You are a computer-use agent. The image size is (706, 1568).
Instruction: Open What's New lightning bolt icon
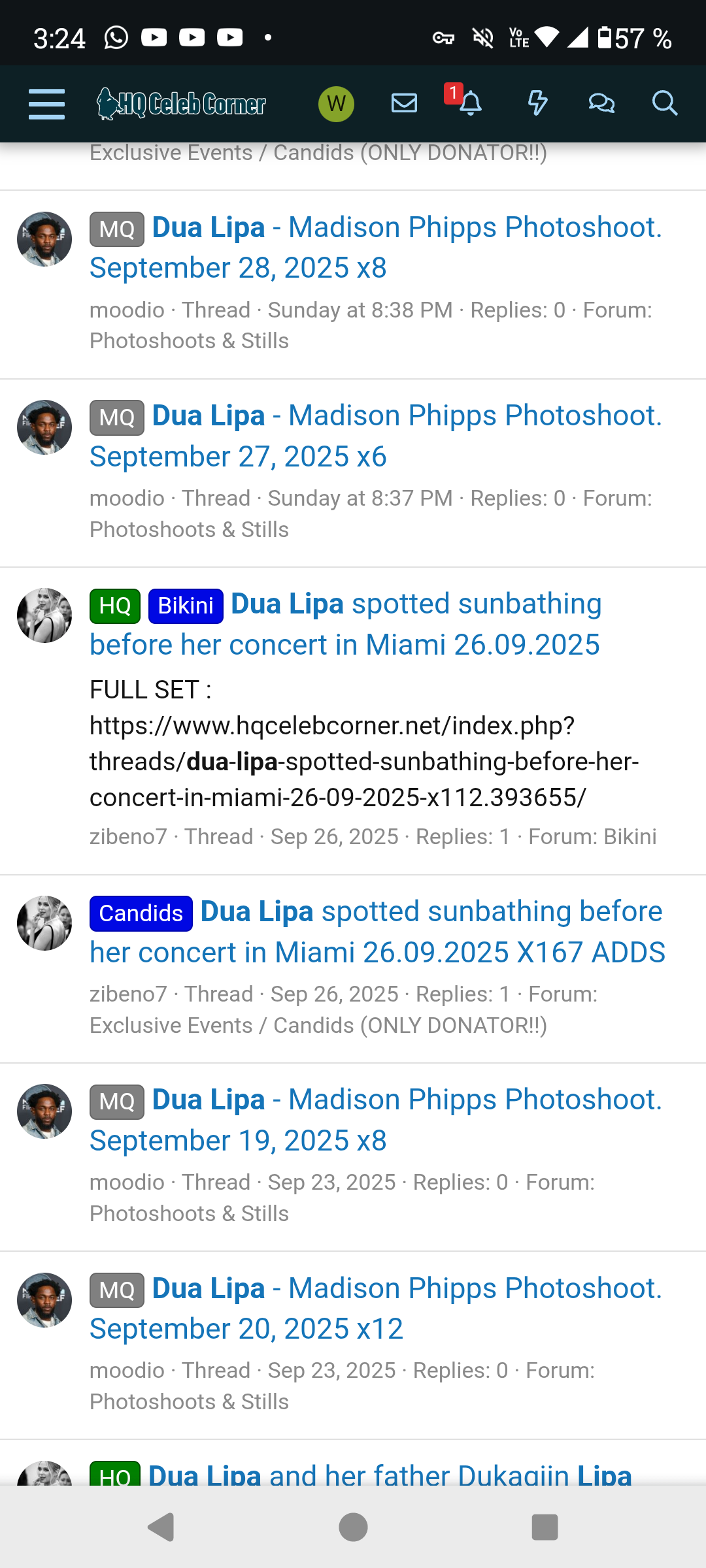click(x=537, y=103)
